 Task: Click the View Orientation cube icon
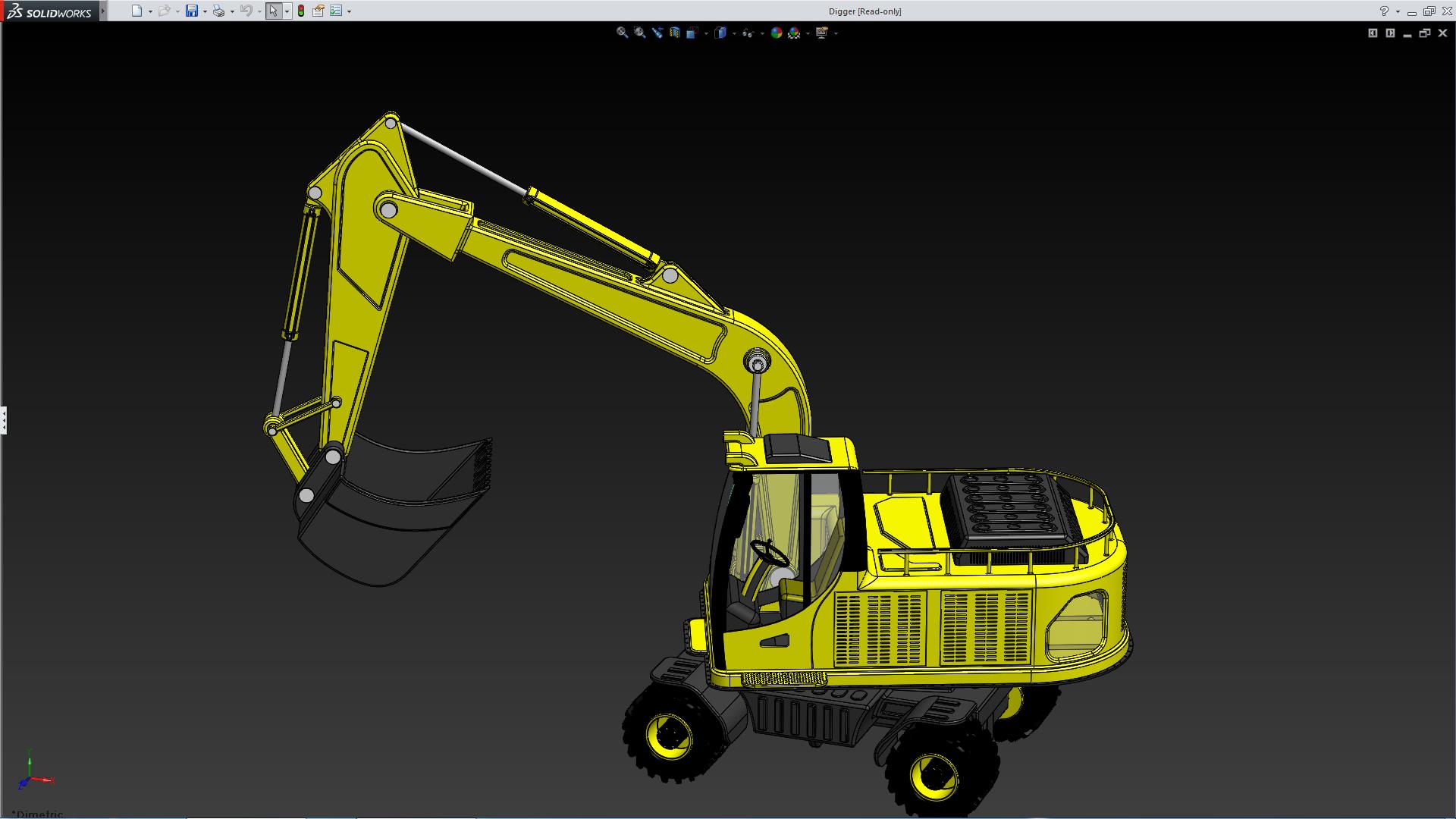[692, 33]
